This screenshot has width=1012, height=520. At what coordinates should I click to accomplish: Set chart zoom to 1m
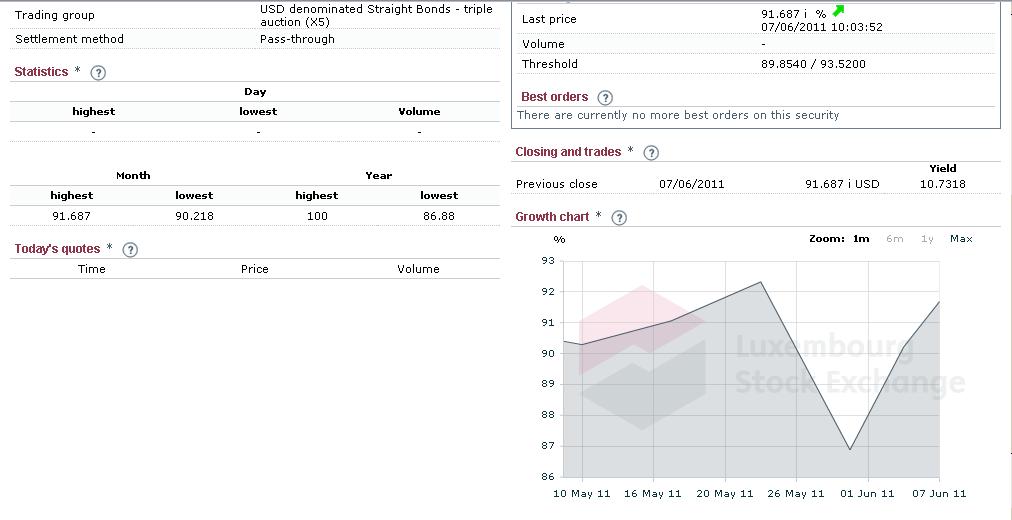click(x=861, y=239)
